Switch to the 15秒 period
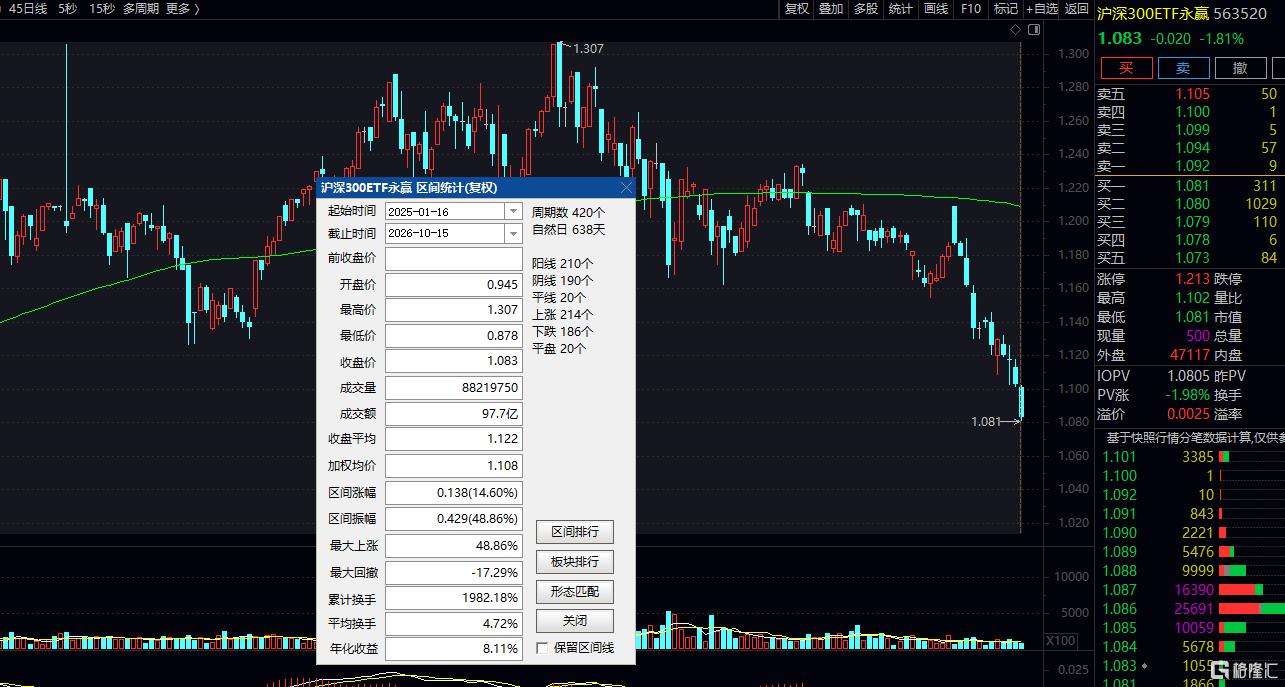Image resolution: width=1285 pixels, height=687 pixels. click(102, 9)
